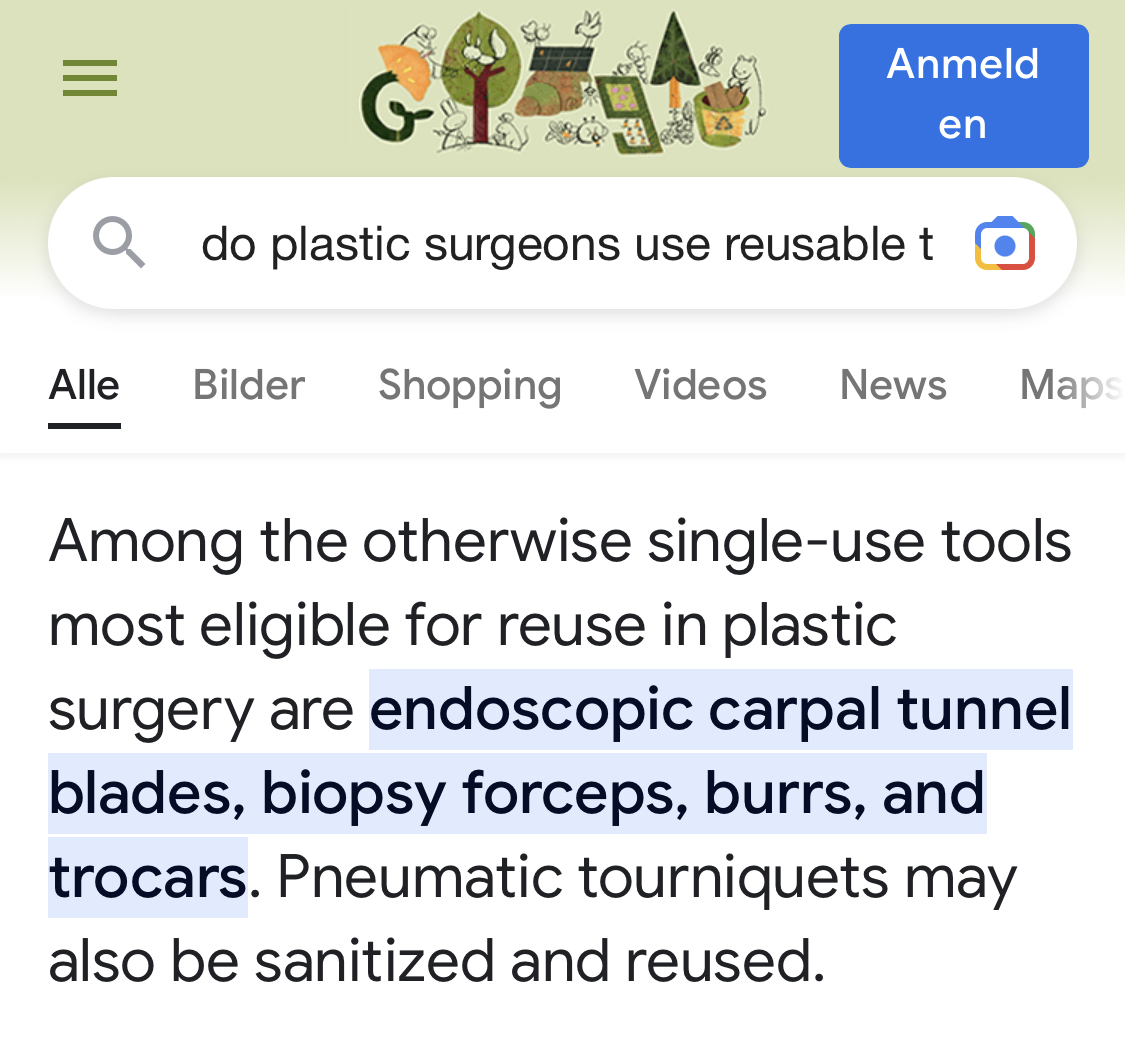1125x1043 pixels.
Task: Click the snippet line 'Among the otherwise single-use tools'
Action: [x=560, y=542]
